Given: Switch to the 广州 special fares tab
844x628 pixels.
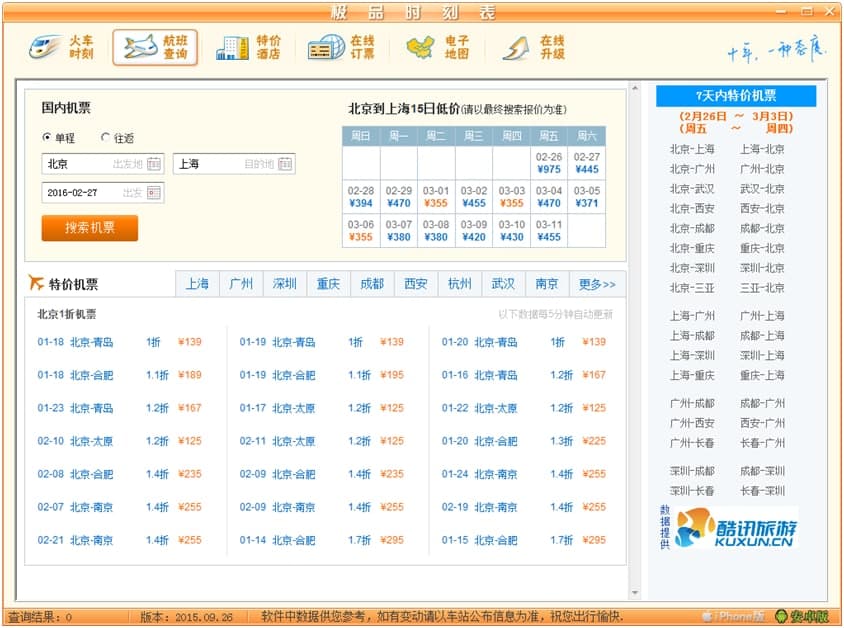Looking at the screenshot, I should [x=241, y=284].
